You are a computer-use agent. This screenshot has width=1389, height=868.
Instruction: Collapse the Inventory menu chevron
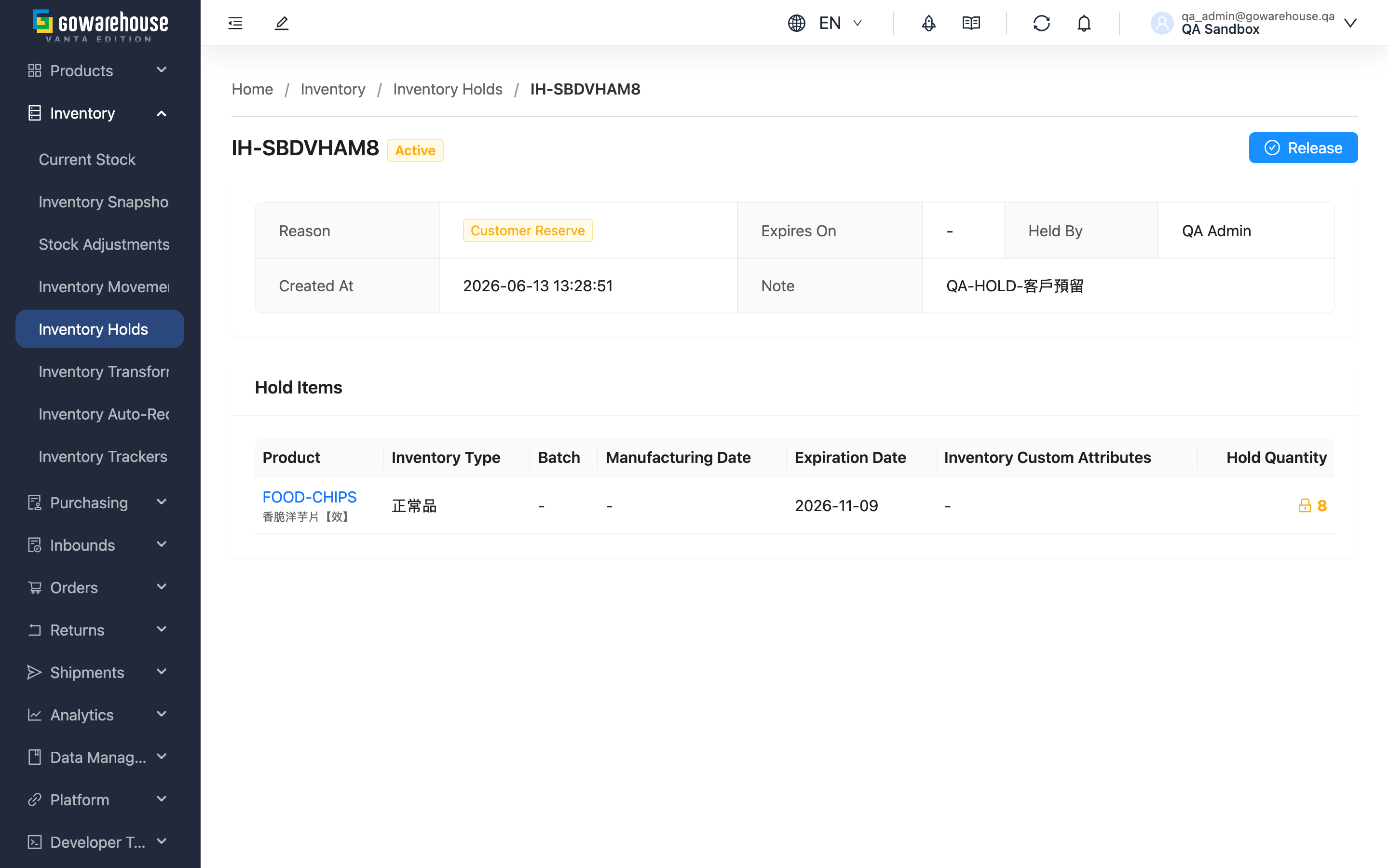point(162,113)
